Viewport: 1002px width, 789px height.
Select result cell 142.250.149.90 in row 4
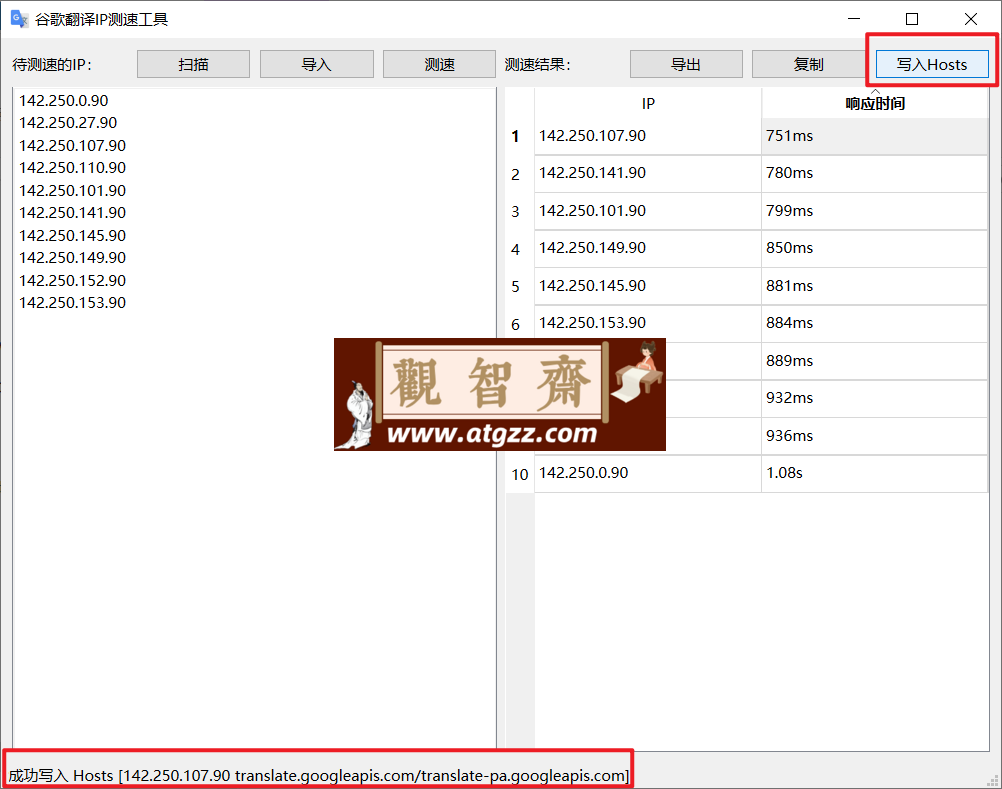[648, 248]
